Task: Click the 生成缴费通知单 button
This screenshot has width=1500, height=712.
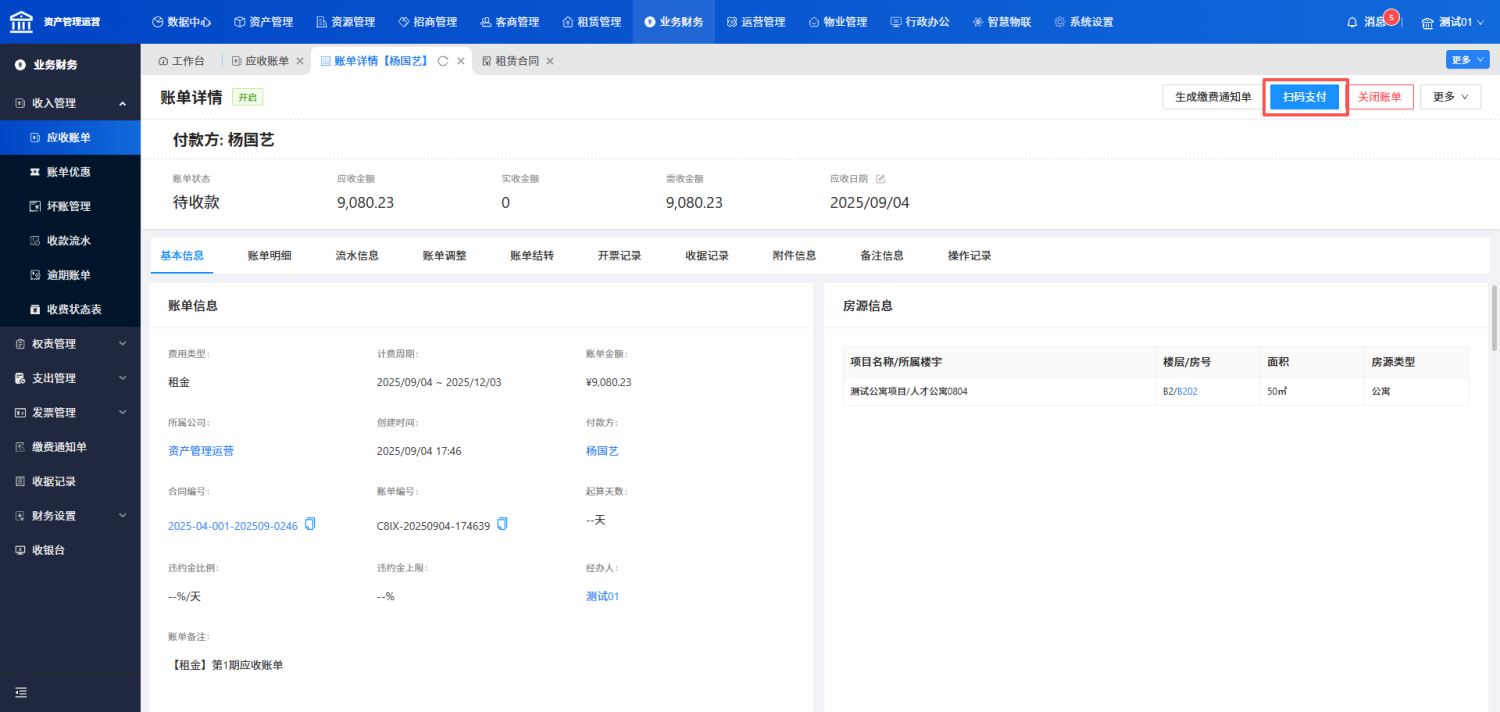Action: point(1213,97)
